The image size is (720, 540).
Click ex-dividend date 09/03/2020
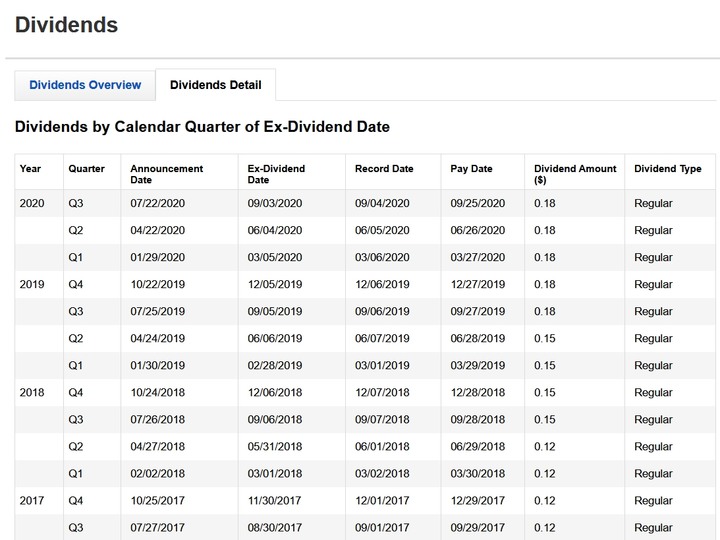pos(275,203)
